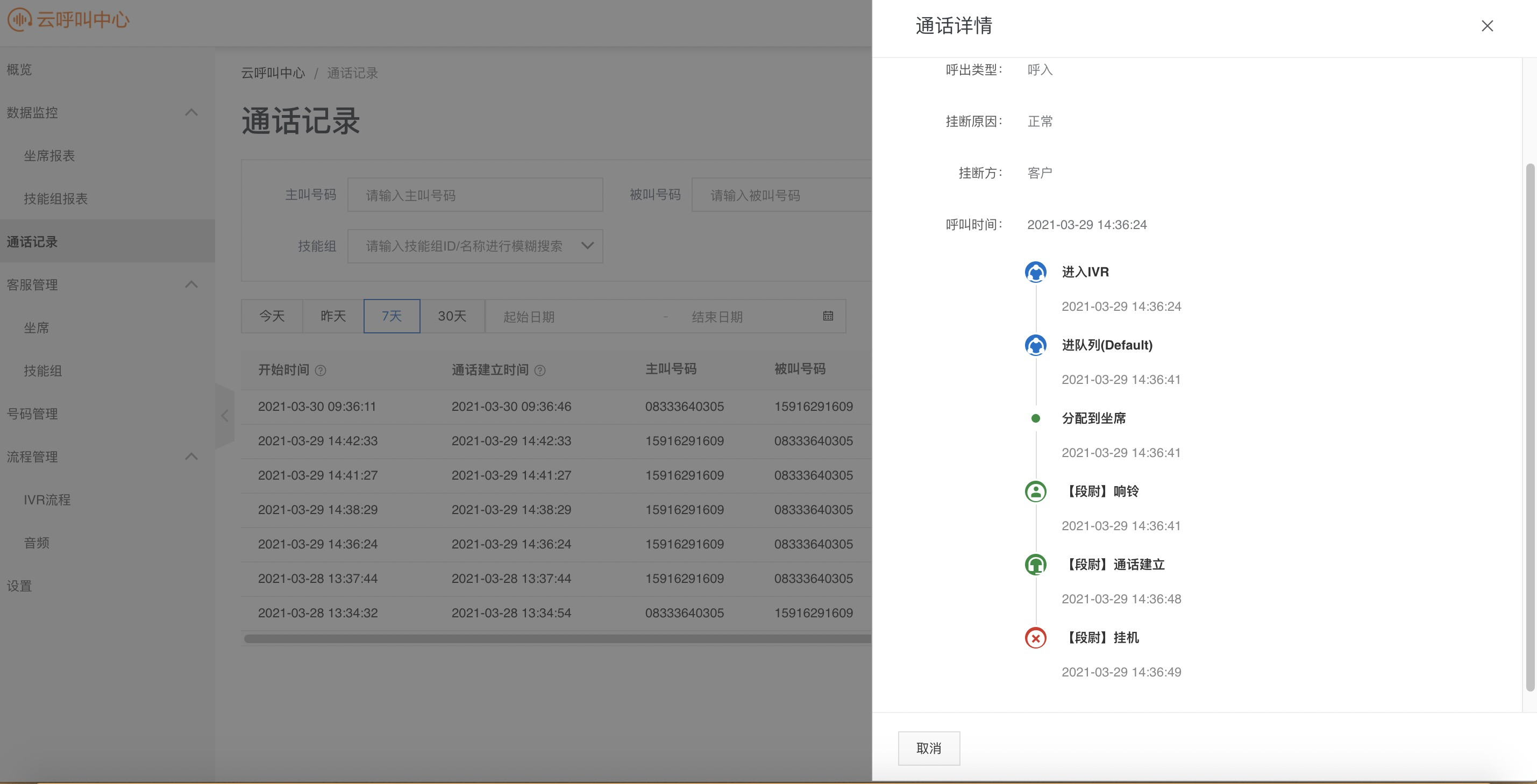Open the calendar icon in date range
Image resolution: width=1537 pixels, height=784 pixels.
coord(828,316)
